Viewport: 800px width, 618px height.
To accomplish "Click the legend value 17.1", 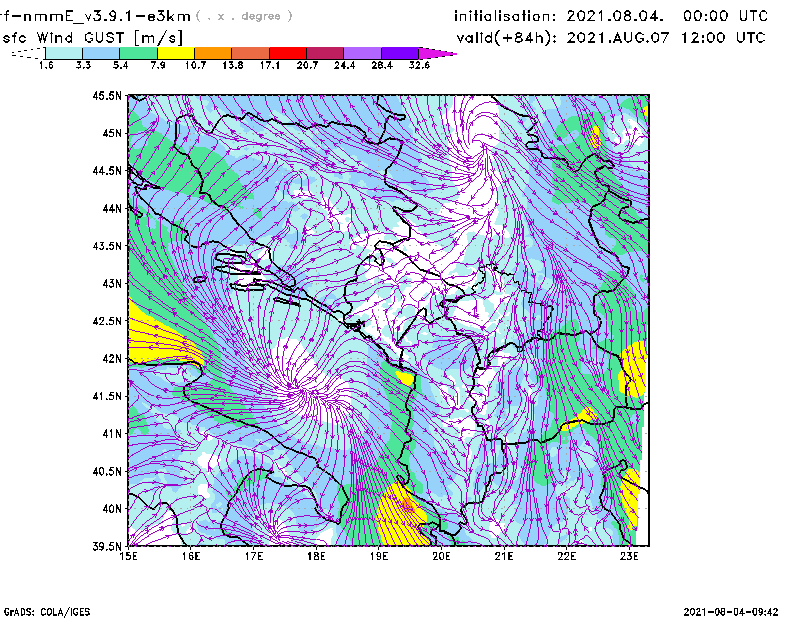I will tap(269, 65).
